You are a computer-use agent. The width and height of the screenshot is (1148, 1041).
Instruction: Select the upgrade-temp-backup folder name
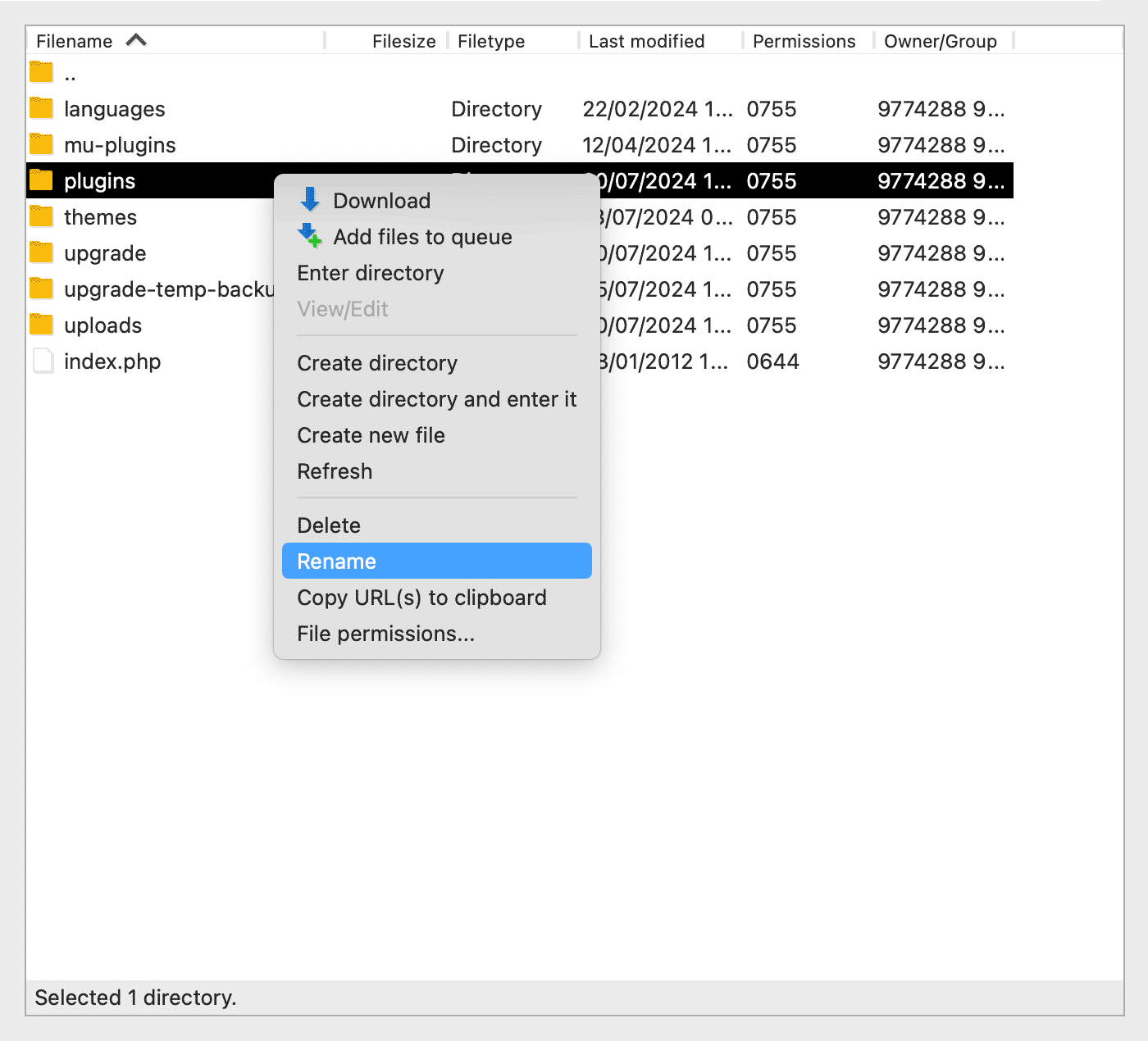(169, 289)
